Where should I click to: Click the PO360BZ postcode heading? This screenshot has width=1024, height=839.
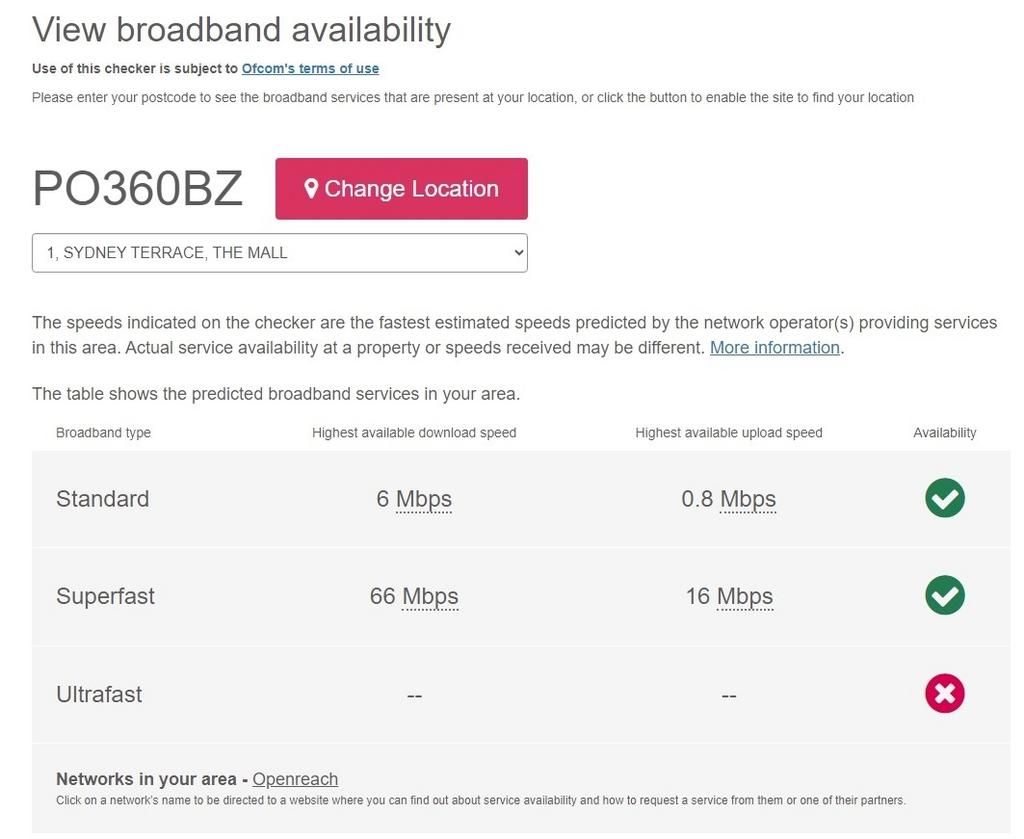point(137,188)
